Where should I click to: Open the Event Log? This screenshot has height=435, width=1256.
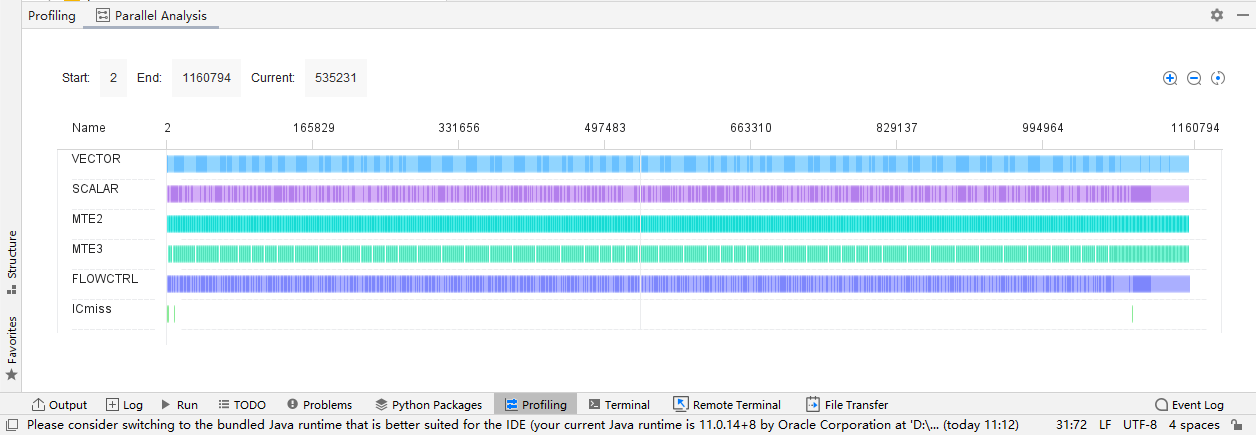(1189, 405)
